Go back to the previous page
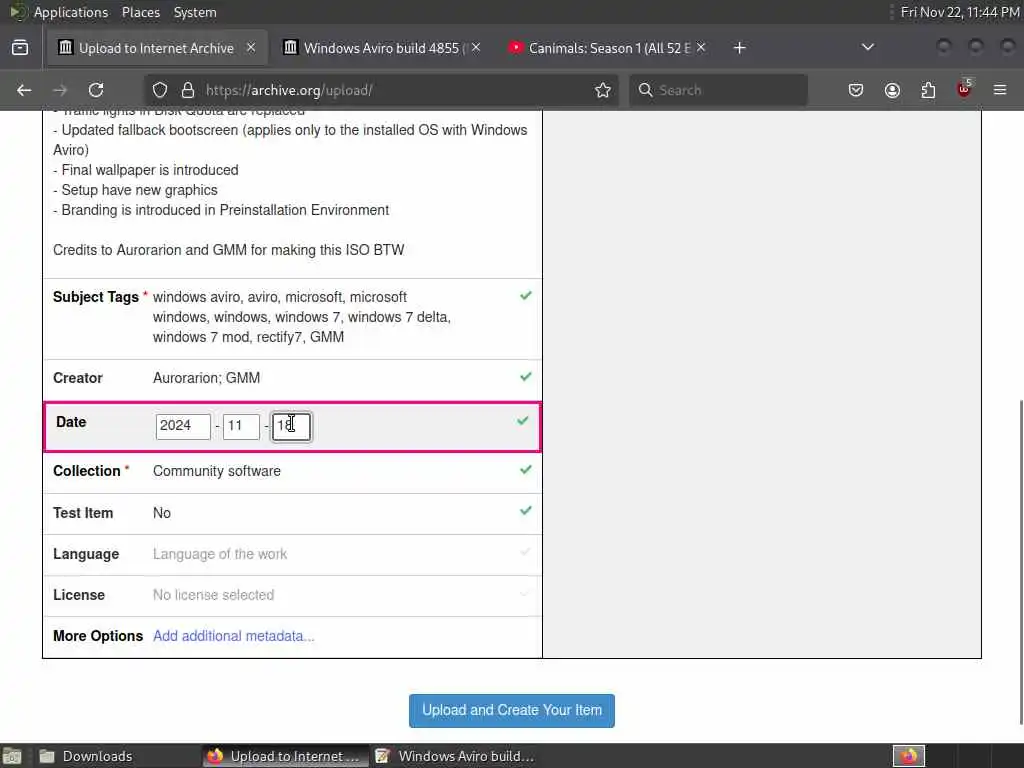The height and width of the screenshot is (768, 1024). tap(24, 90)
